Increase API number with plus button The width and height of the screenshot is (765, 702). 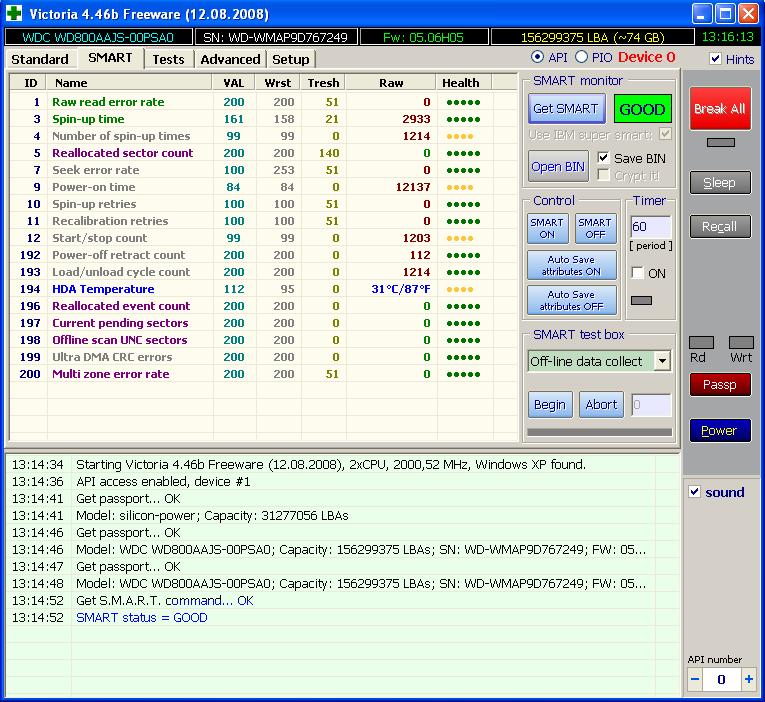(748, 679)
